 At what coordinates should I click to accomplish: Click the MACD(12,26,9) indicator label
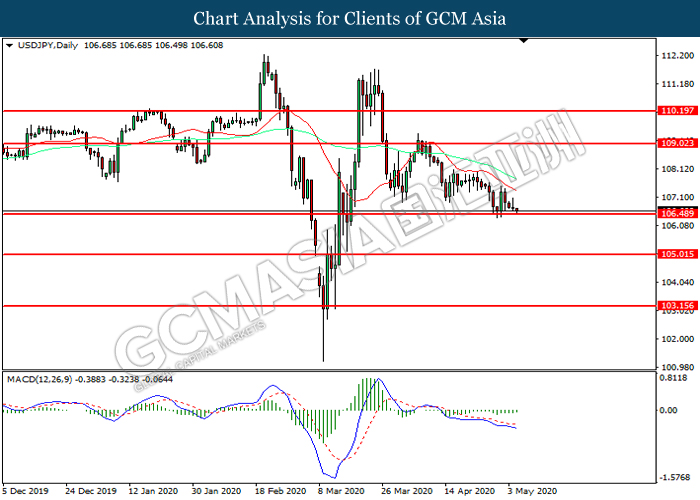coord(39,379)
